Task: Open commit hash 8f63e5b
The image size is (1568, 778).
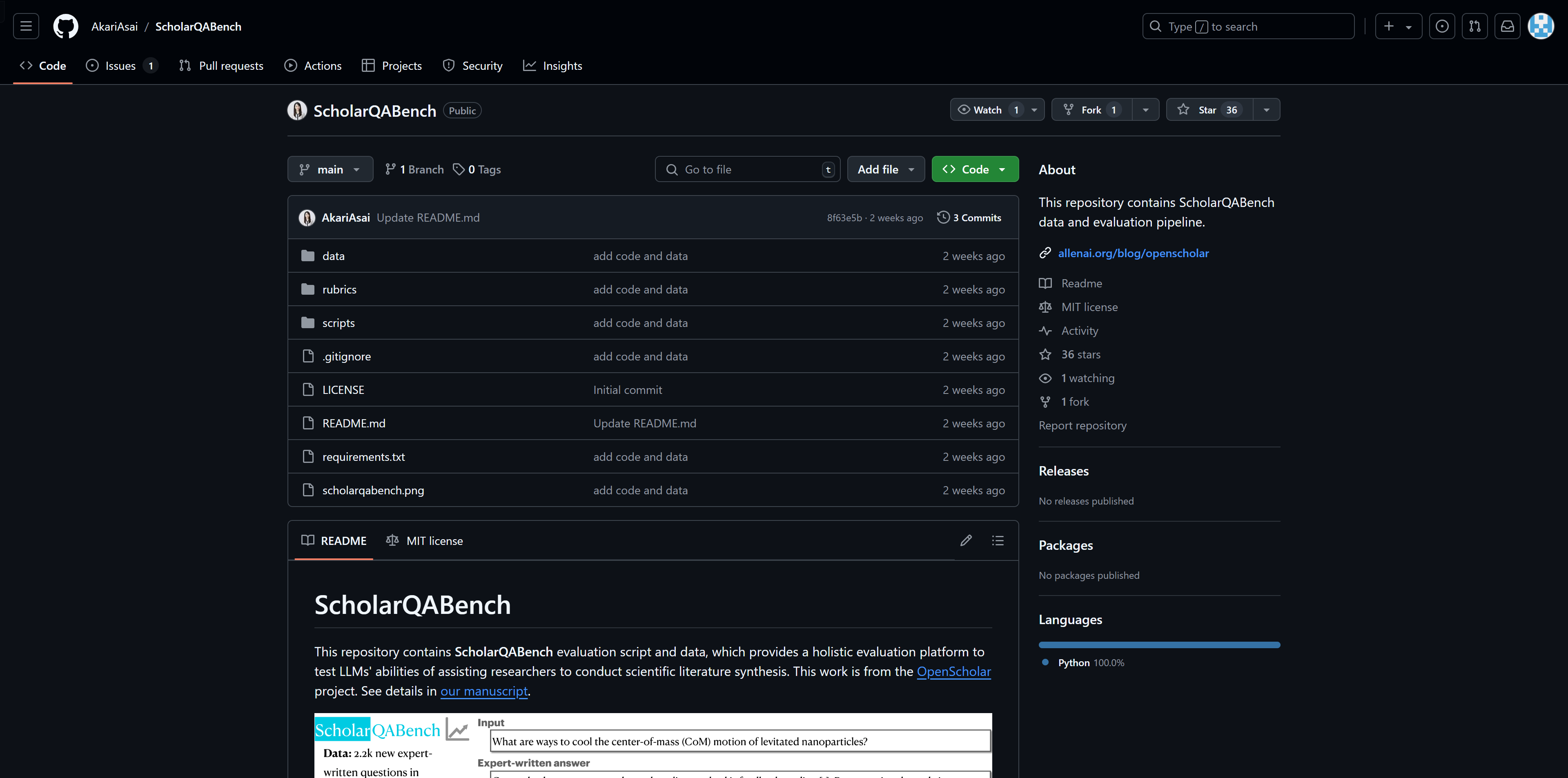Action: (x=844, y=218)
